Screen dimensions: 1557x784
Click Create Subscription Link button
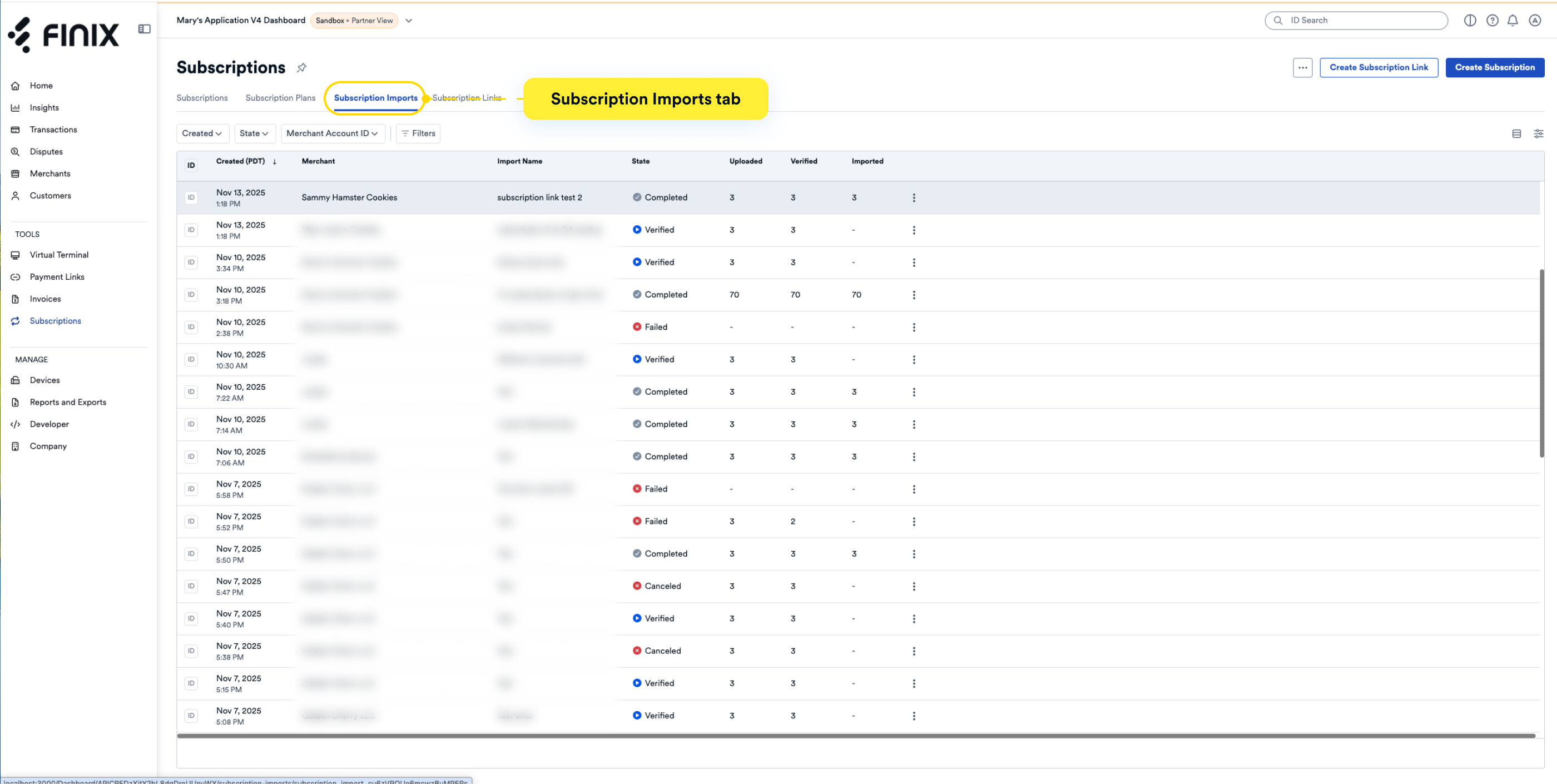click(1379, 68)
